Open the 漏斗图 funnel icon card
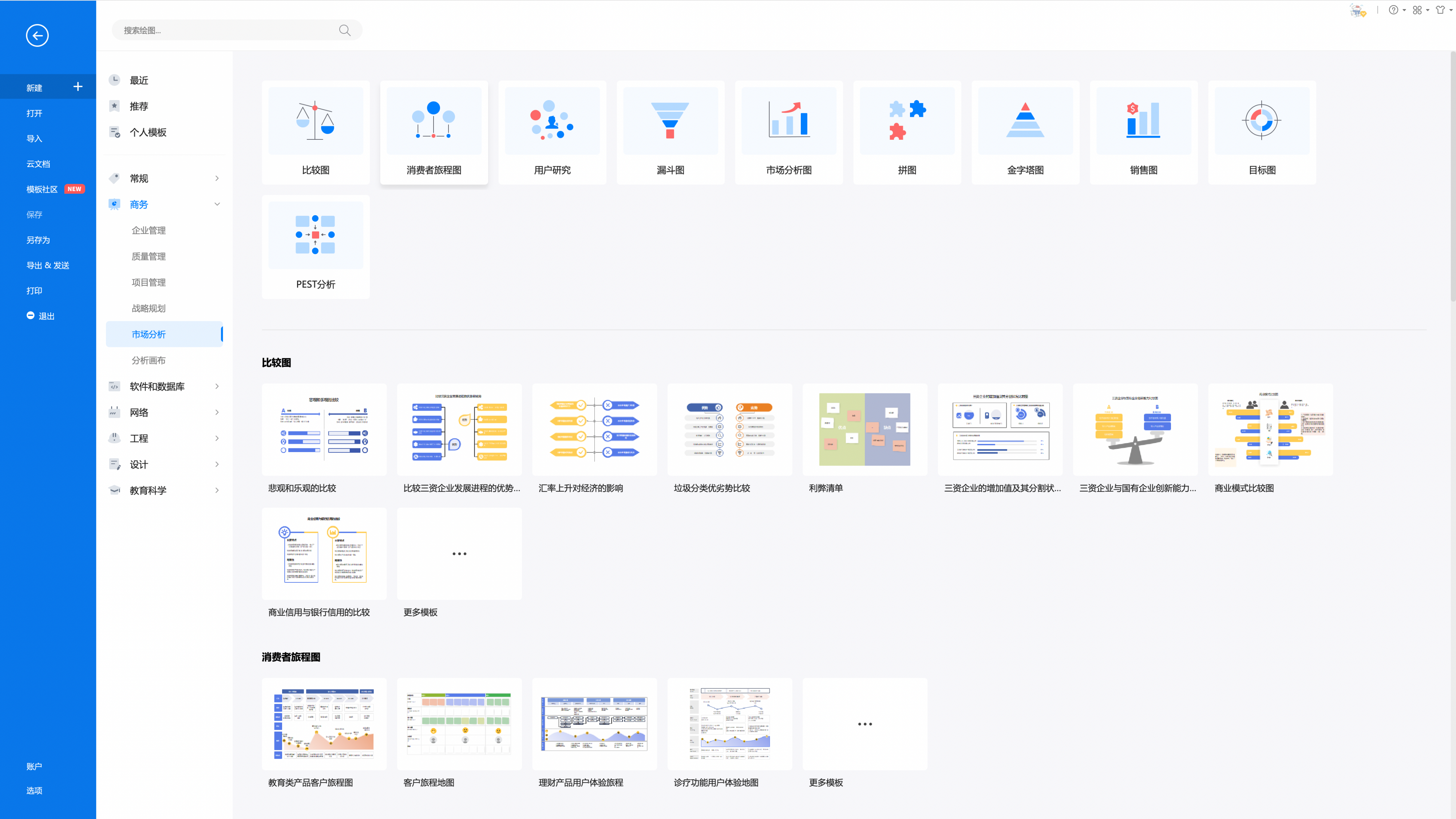The image size is (1456, 819). [x=670, y=132]
